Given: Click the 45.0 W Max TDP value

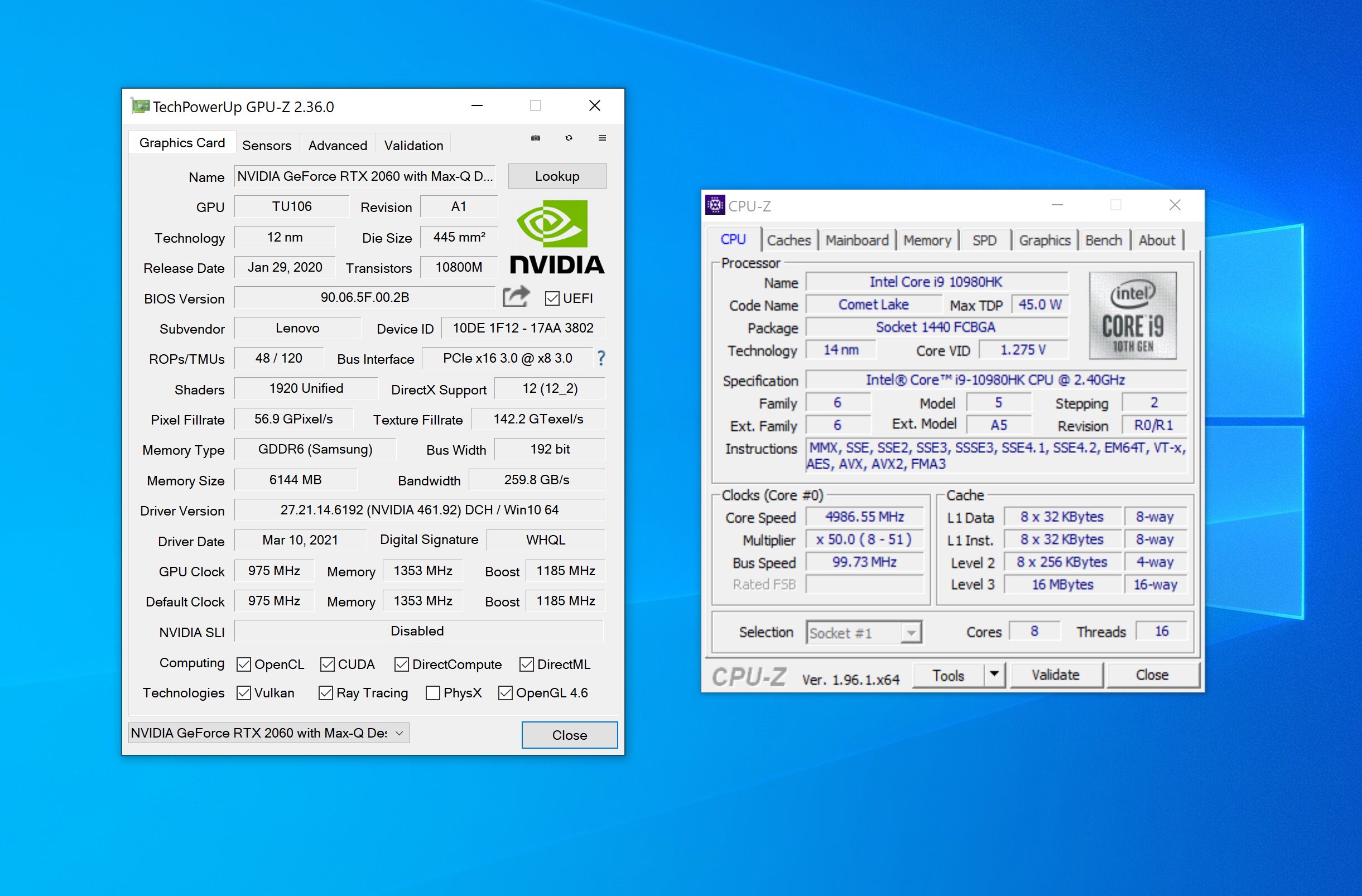Looking at the screenshot, I should [1040, 305].
